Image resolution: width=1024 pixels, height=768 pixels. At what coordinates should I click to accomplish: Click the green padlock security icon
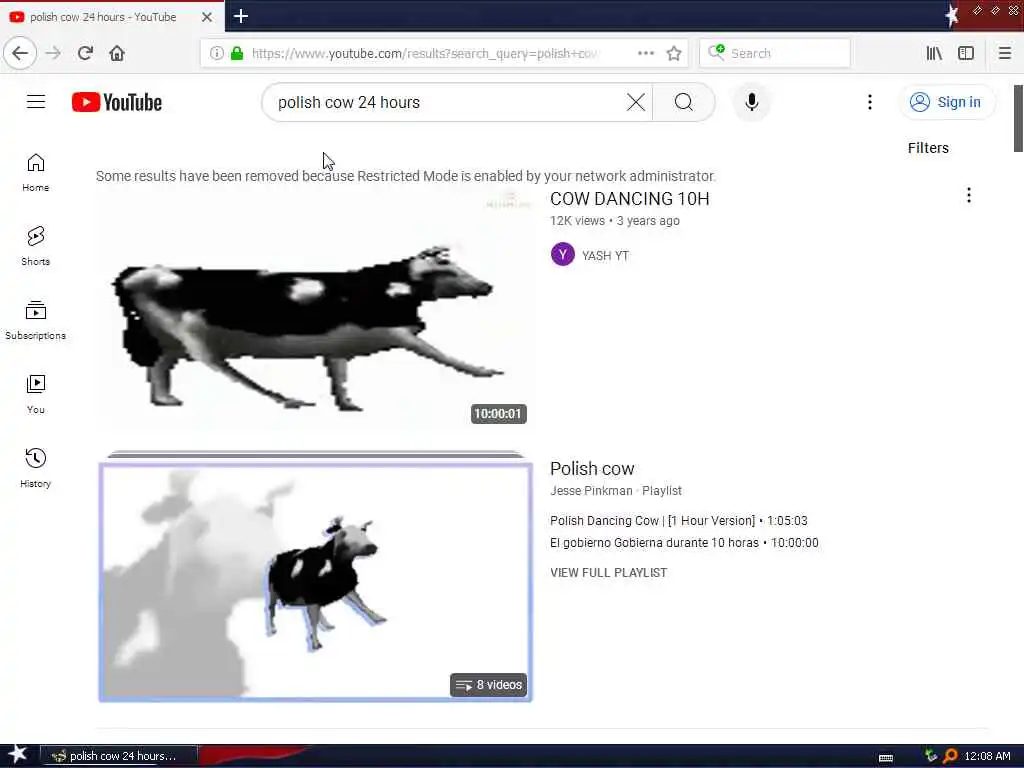click(237, 53)
